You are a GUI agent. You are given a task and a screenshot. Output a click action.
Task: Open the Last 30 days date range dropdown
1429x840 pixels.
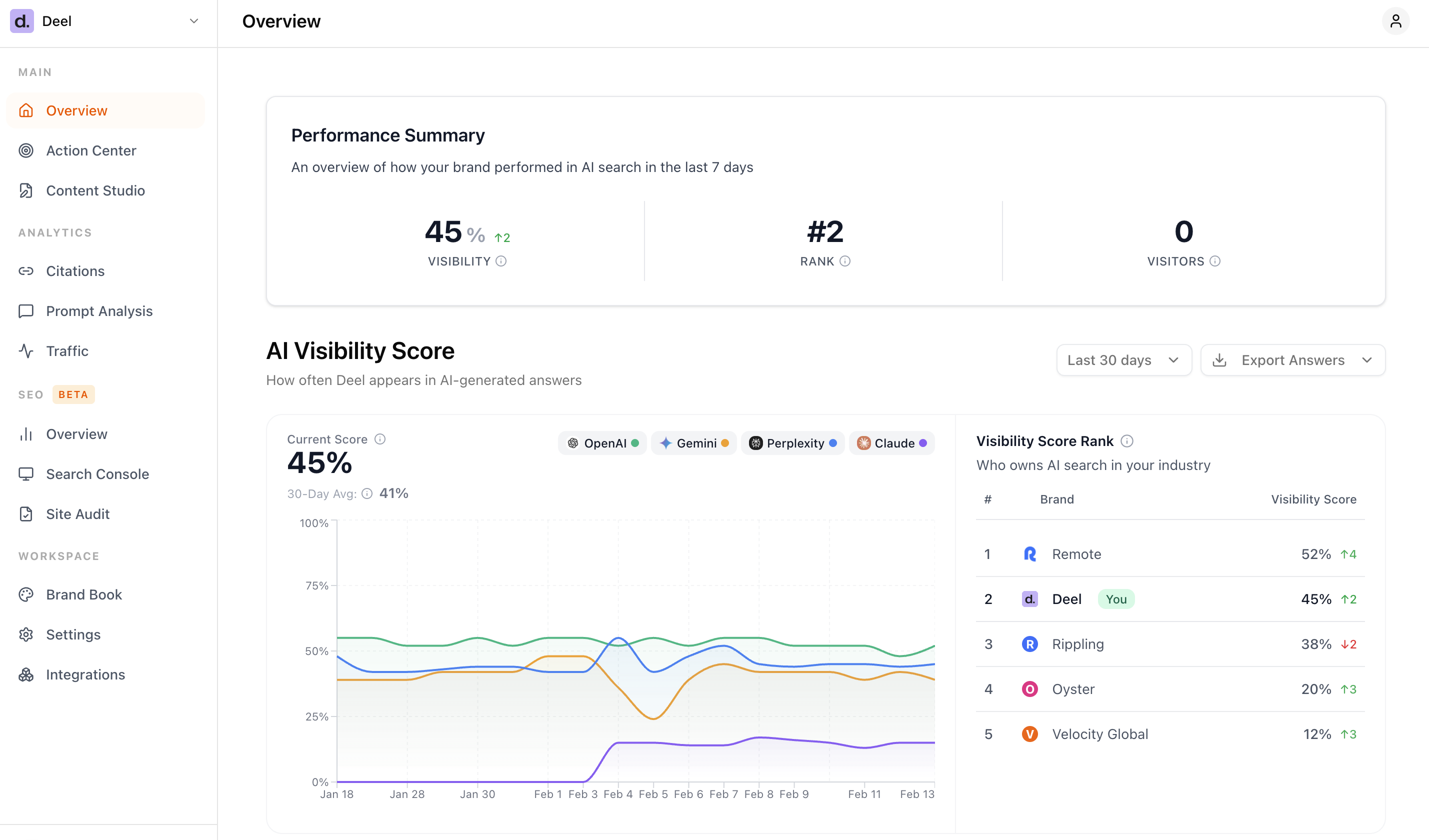pyautogui.click(x=1124, y=359)
